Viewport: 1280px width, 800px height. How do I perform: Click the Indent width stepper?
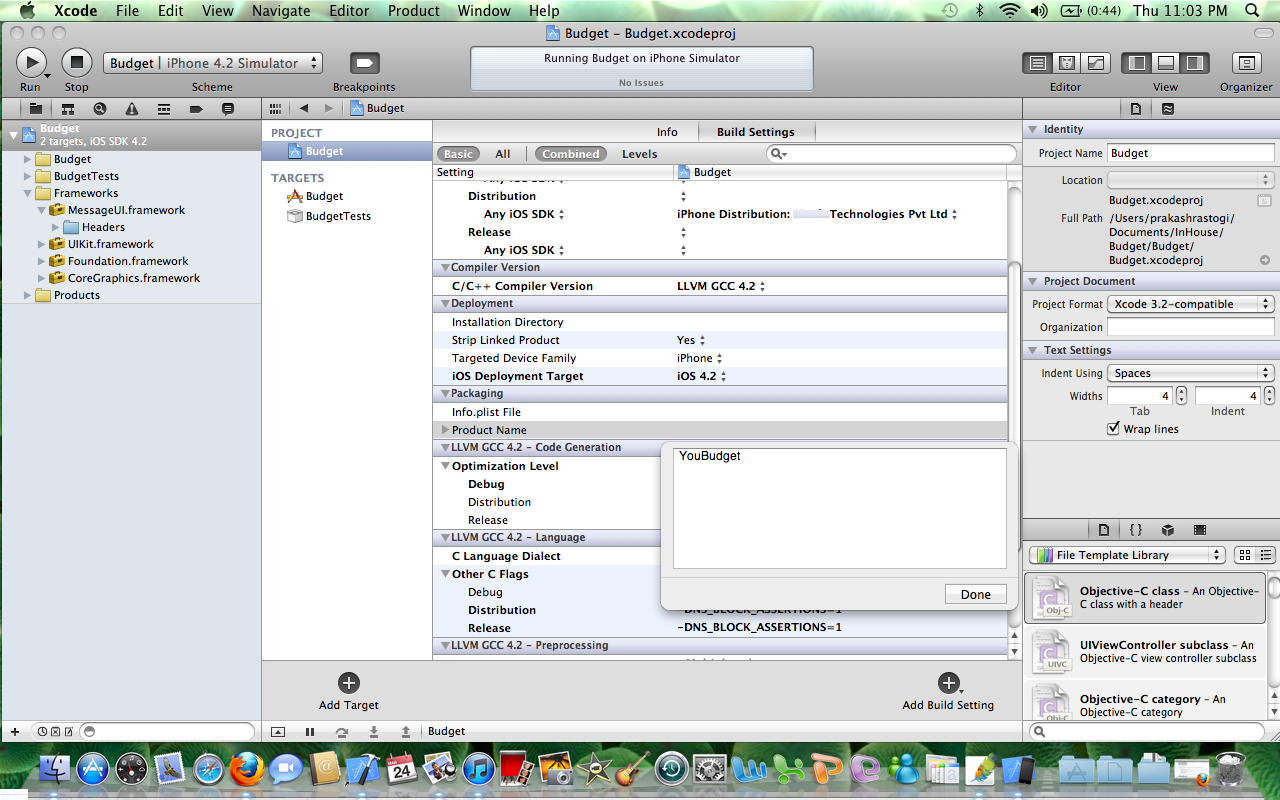tap(1269, 396)
